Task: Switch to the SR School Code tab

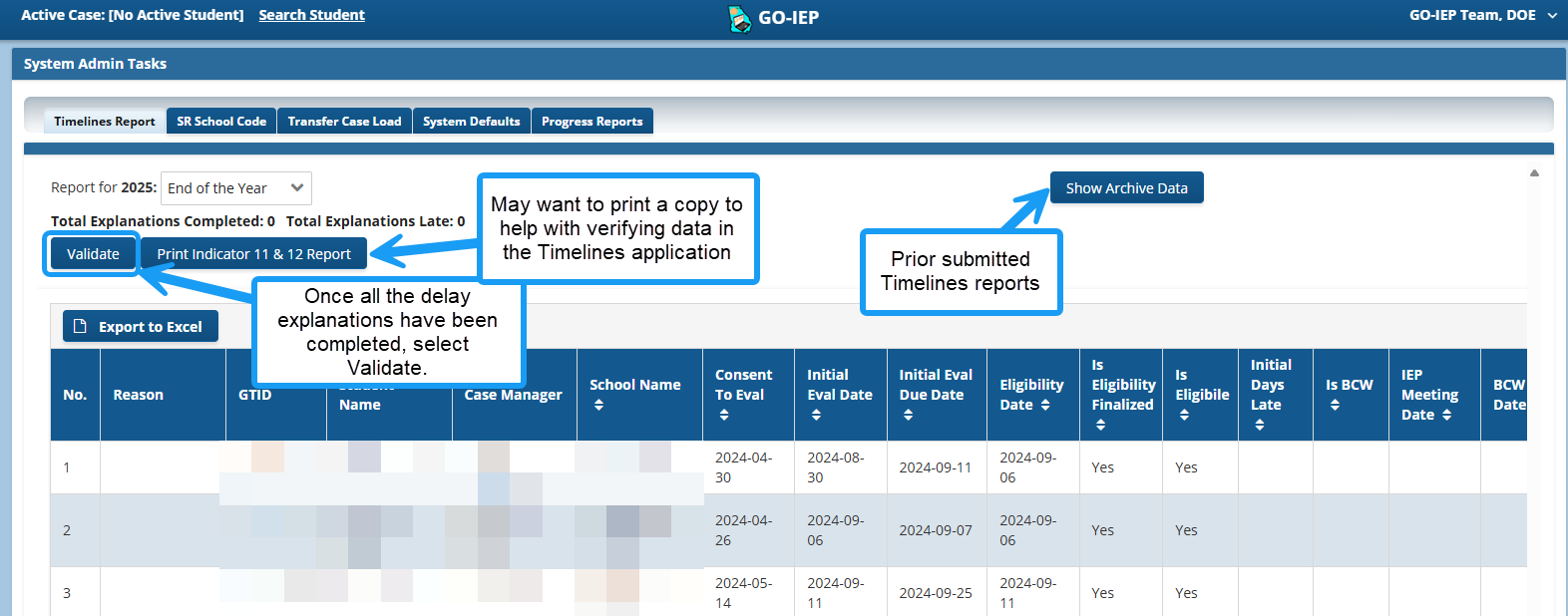Action: (x=221, y=122)
